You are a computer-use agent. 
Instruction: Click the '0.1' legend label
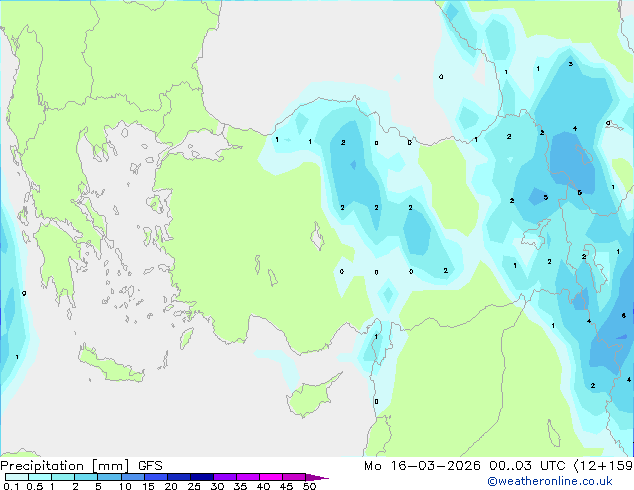click(11, 486)
